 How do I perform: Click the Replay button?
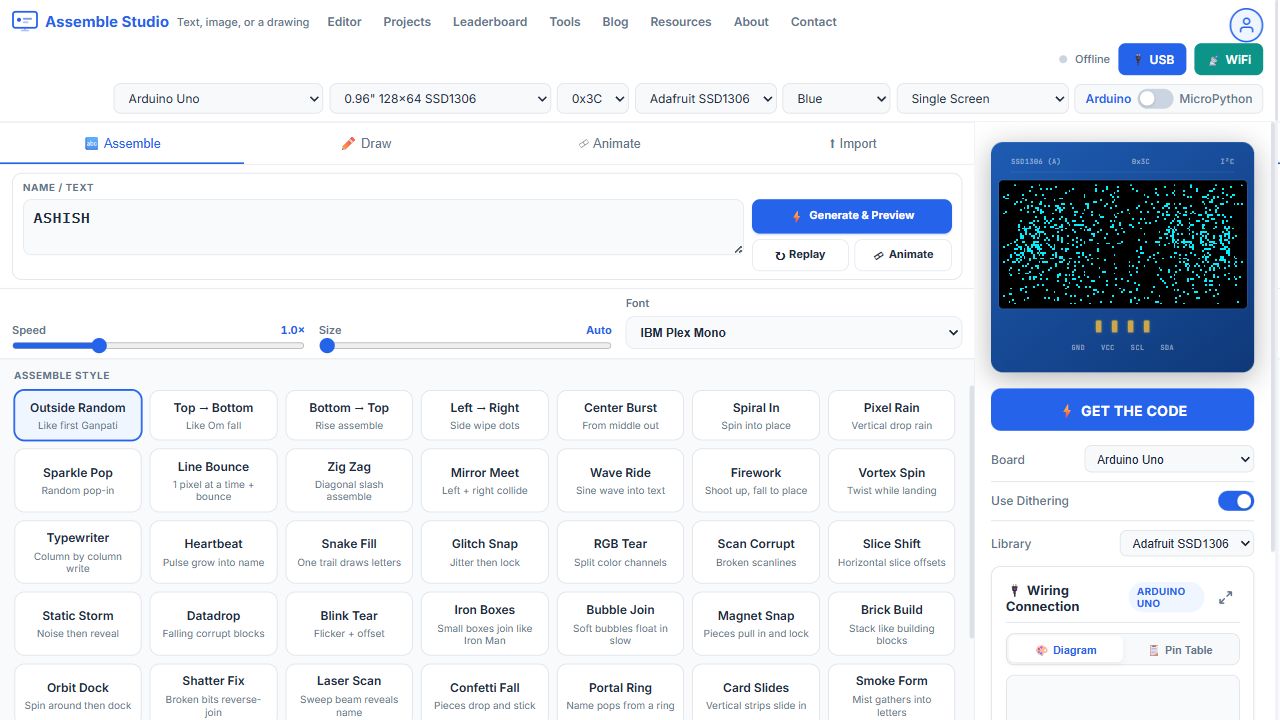800,255
